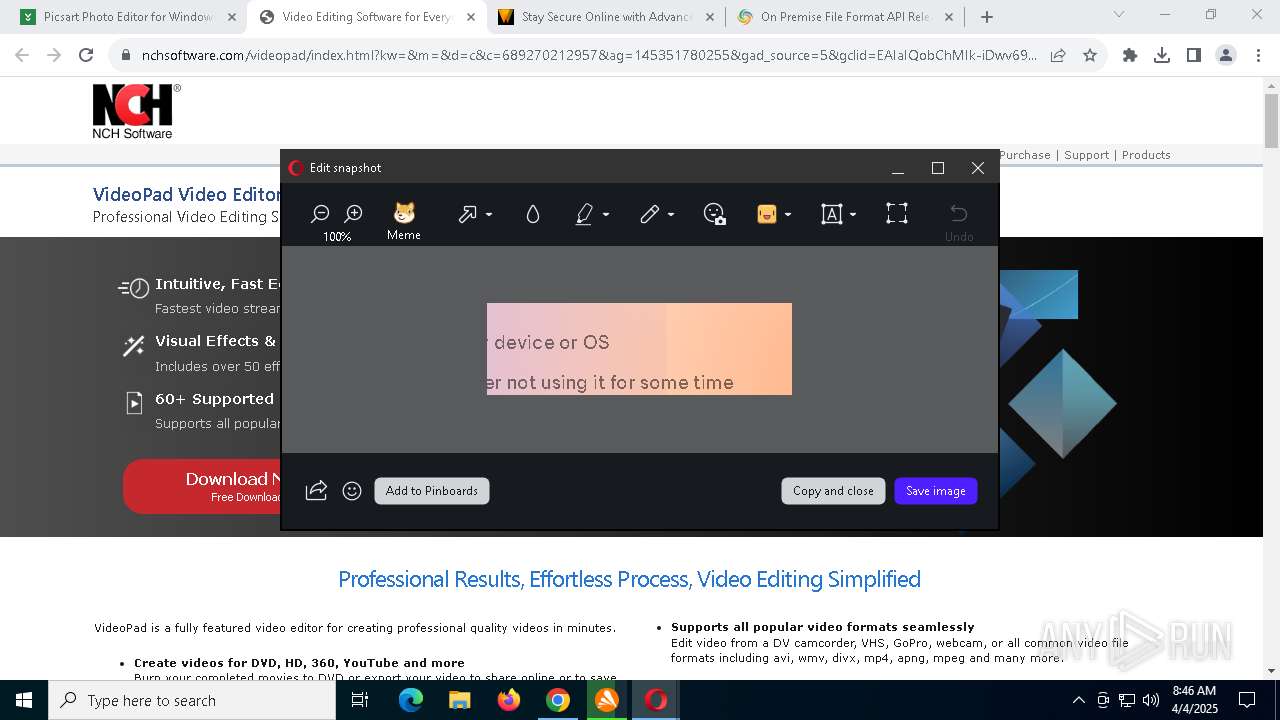Open browser downloads
1280x720 pixels.
coord(1162,56)
